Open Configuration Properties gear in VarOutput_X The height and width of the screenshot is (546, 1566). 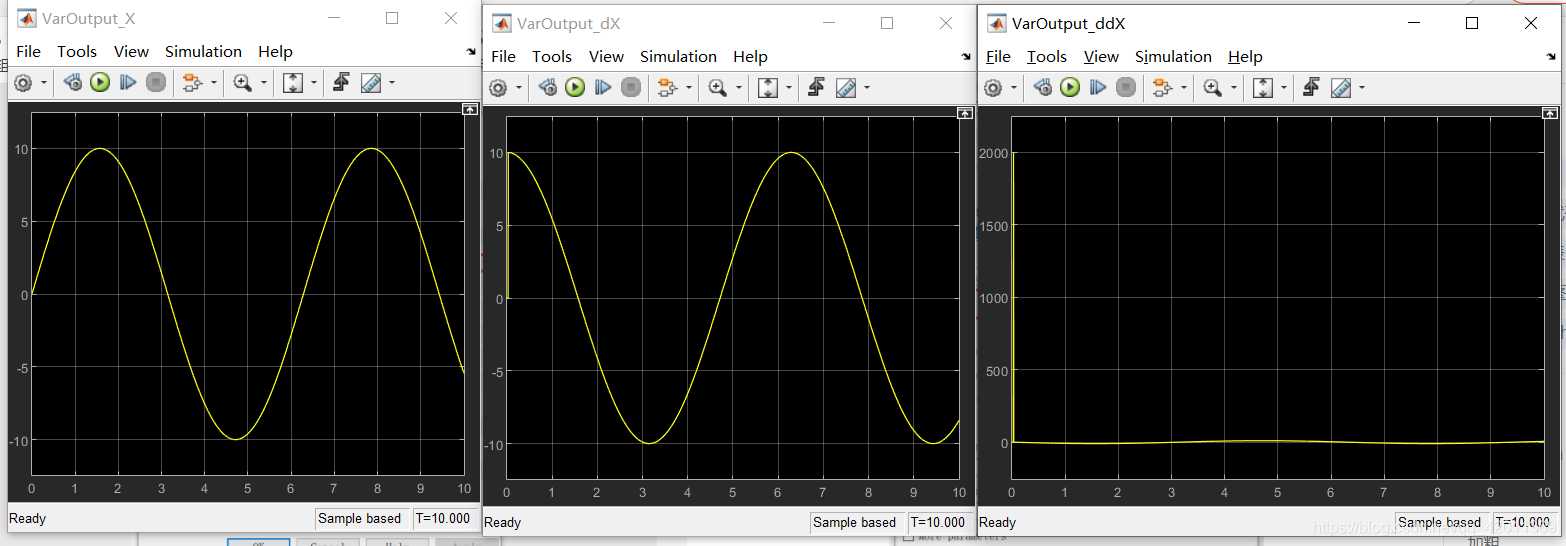24,83
